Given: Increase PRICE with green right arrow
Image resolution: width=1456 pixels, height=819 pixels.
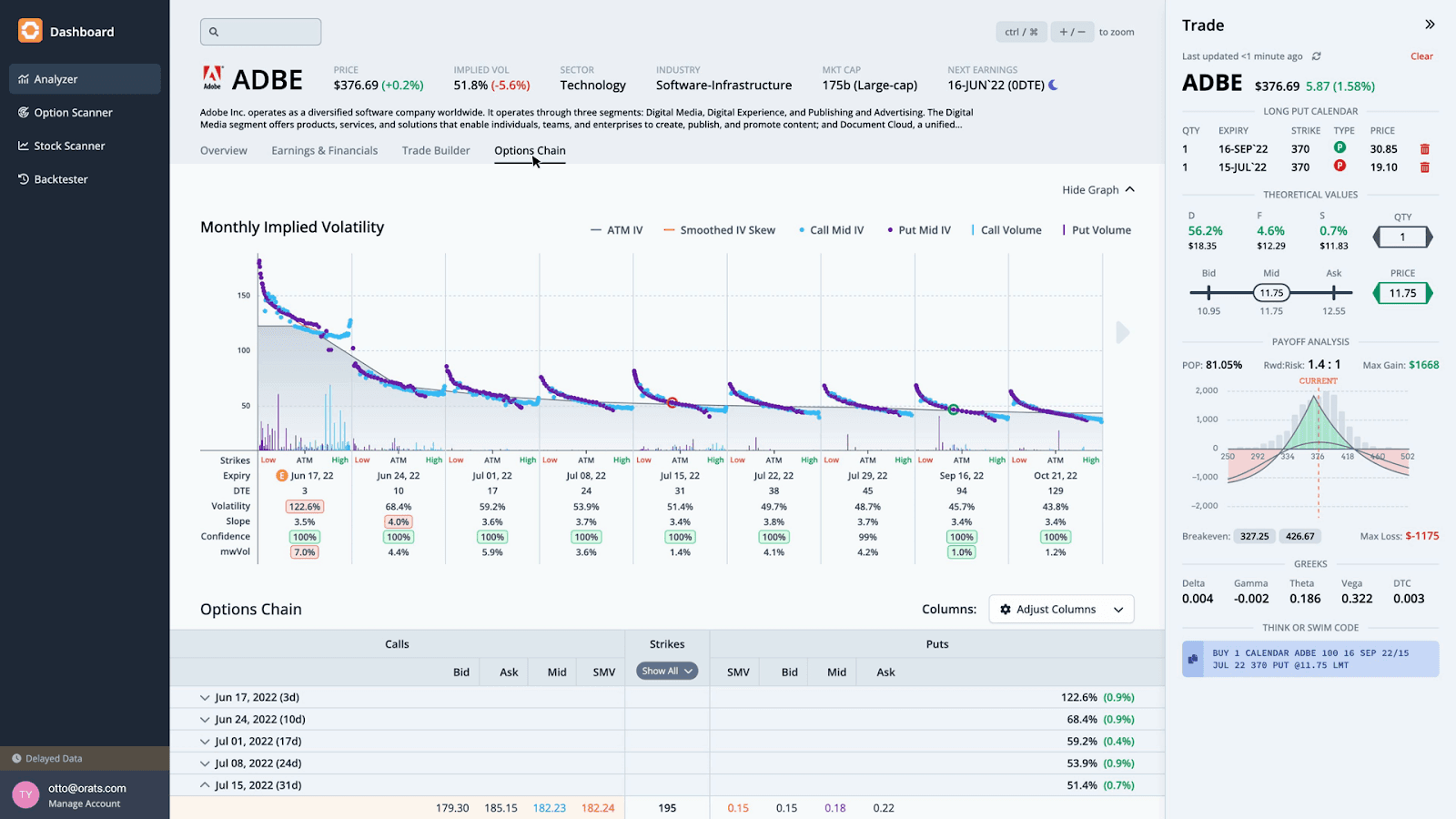Looking at the screenshot, I should point(1429,293).
